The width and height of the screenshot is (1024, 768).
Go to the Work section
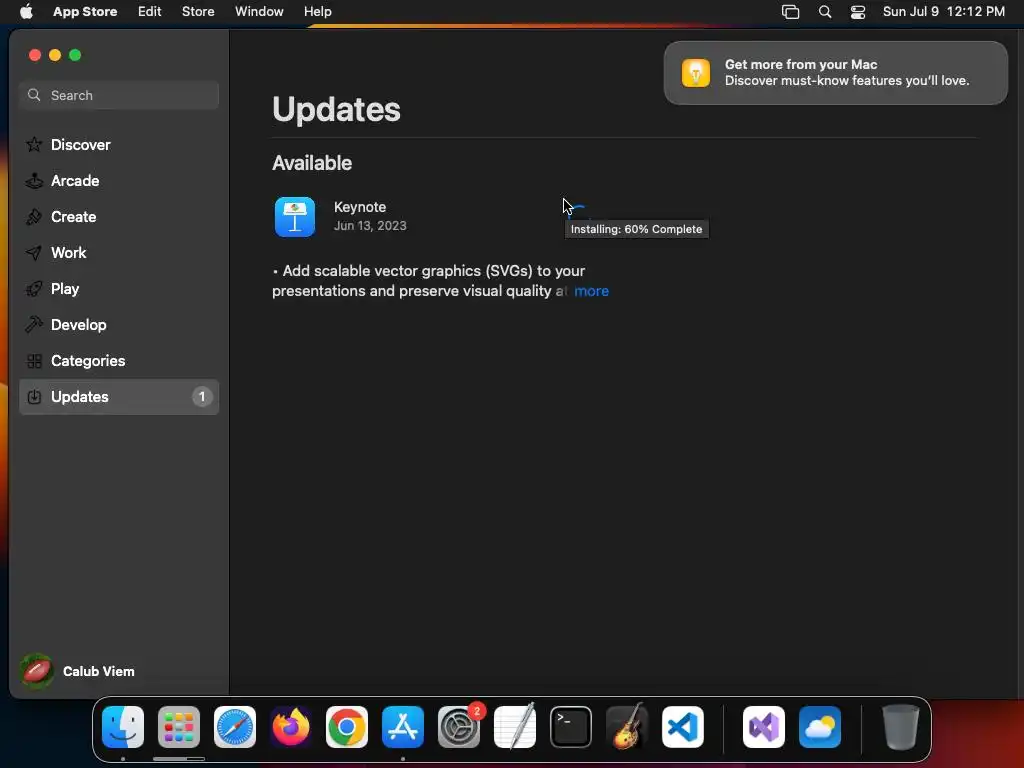[x=119, y=252]
